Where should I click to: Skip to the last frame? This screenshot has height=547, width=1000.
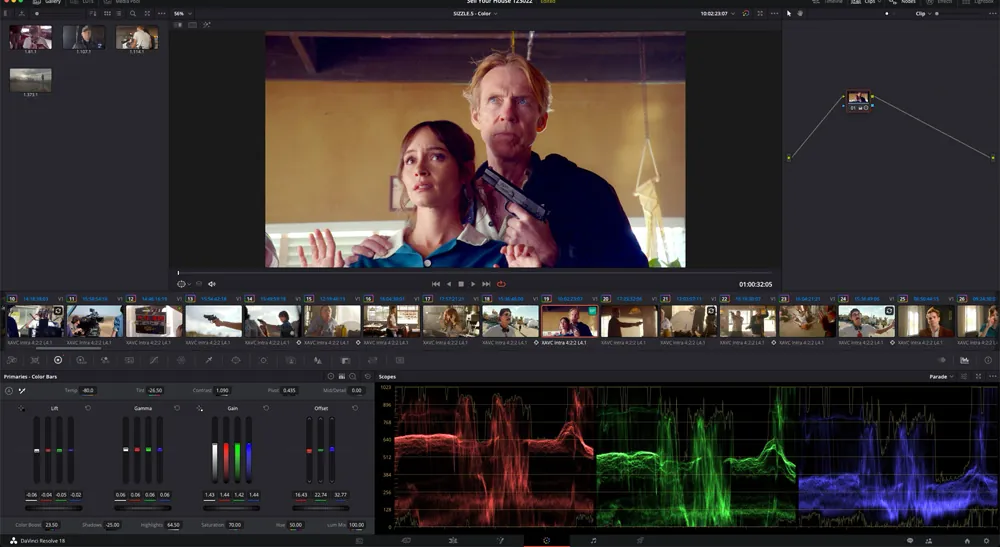click(486, 284)
